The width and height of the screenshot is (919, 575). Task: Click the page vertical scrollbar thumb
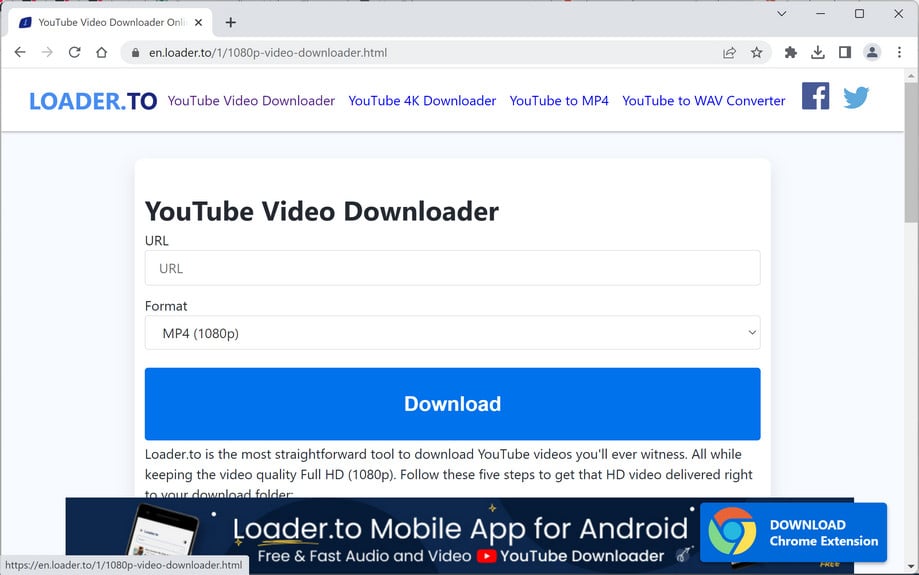click(x=911, y=152)
